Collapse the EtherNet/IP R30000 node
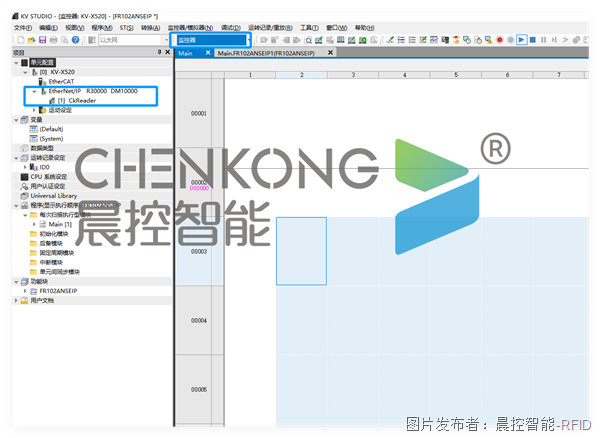 pos(34,91)
